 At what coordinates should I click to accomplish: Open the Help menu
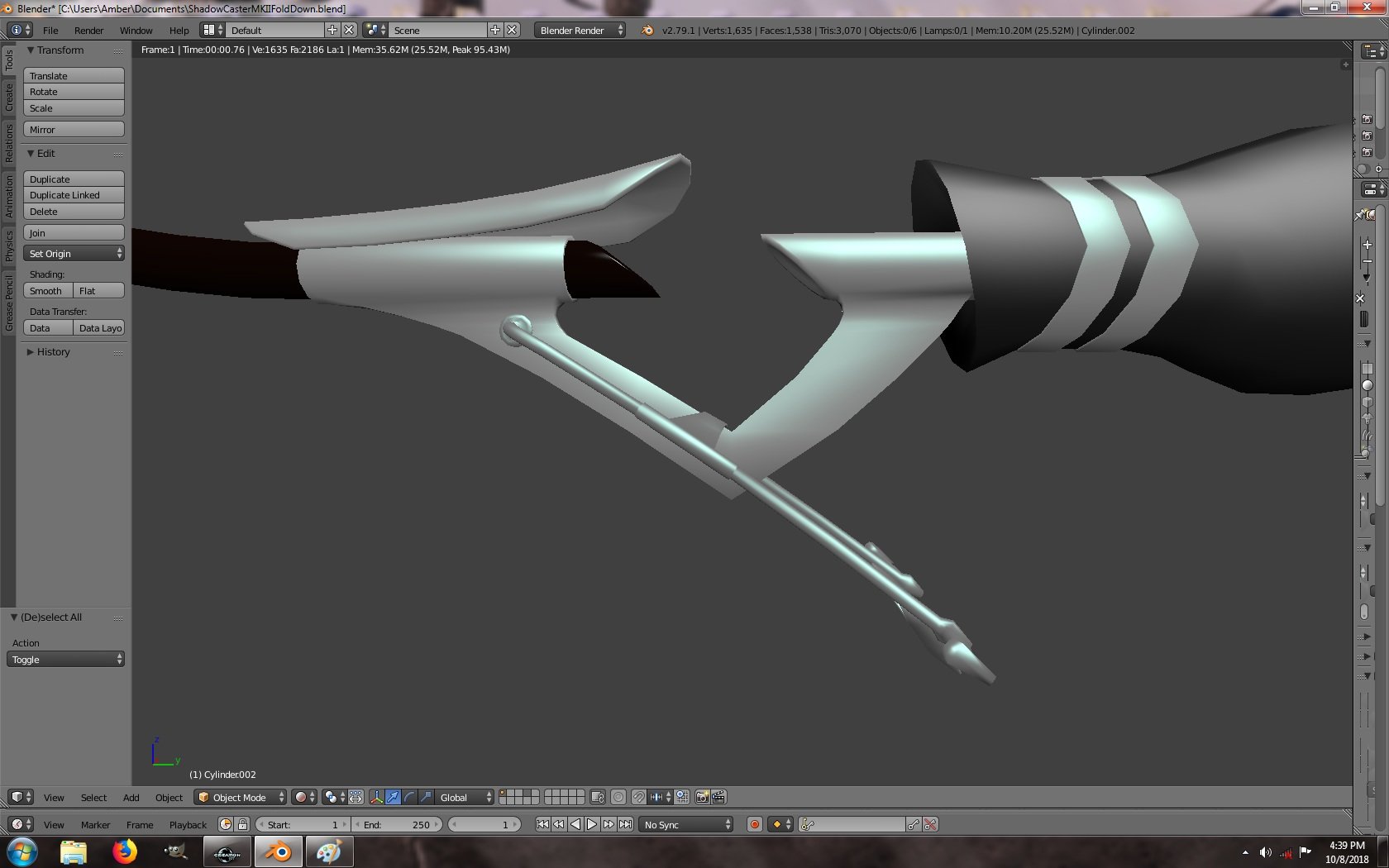pos(179,31)
